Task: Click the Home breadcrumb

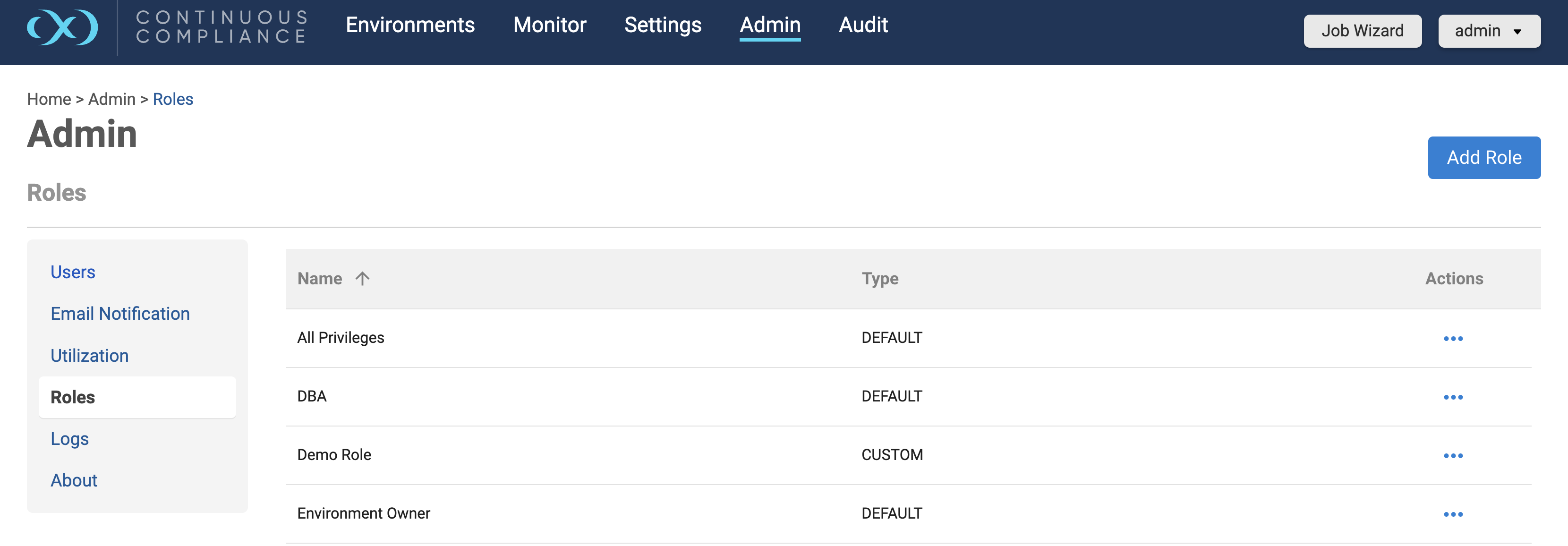Action: coord(49,99)
